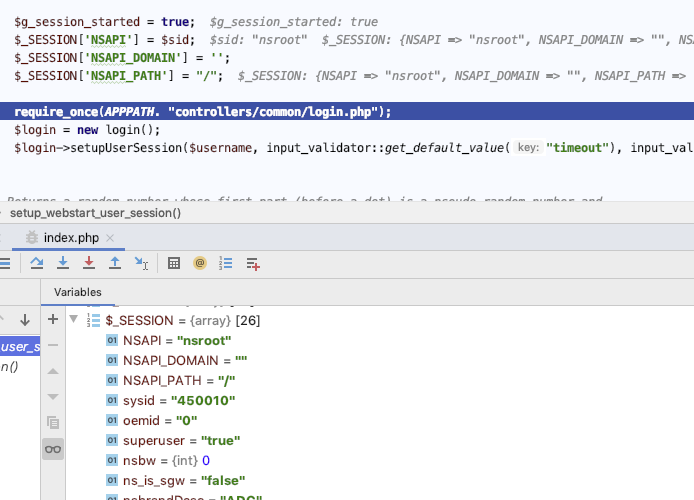Click the Step Over debugger icon
Viewport: 694px width, 500px height.
tap(37, 264)
